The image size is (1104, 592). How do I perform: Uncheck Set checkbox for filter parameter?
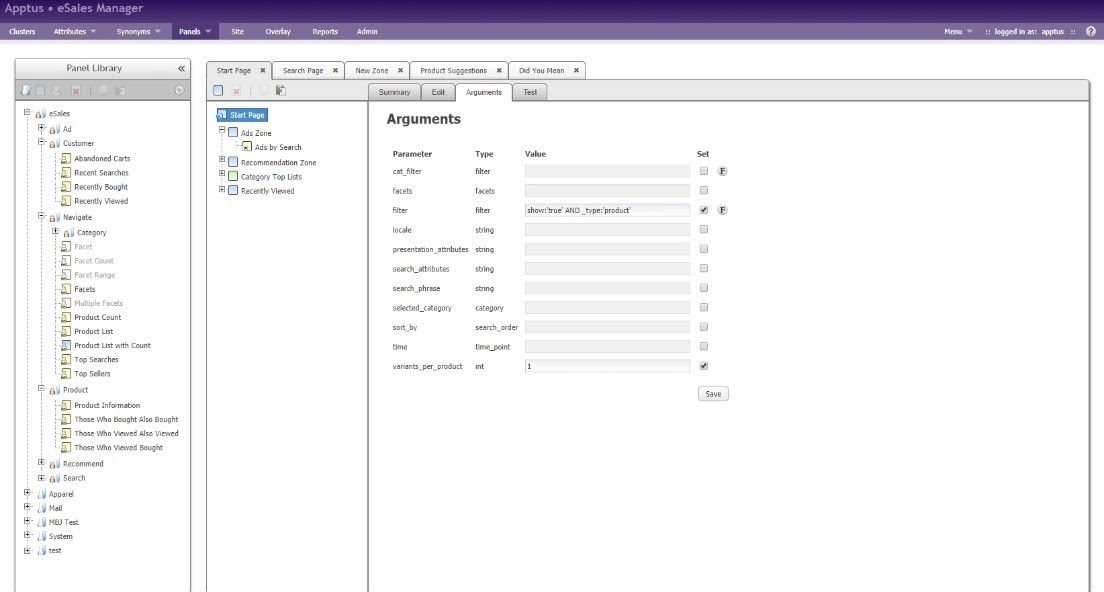703,210
